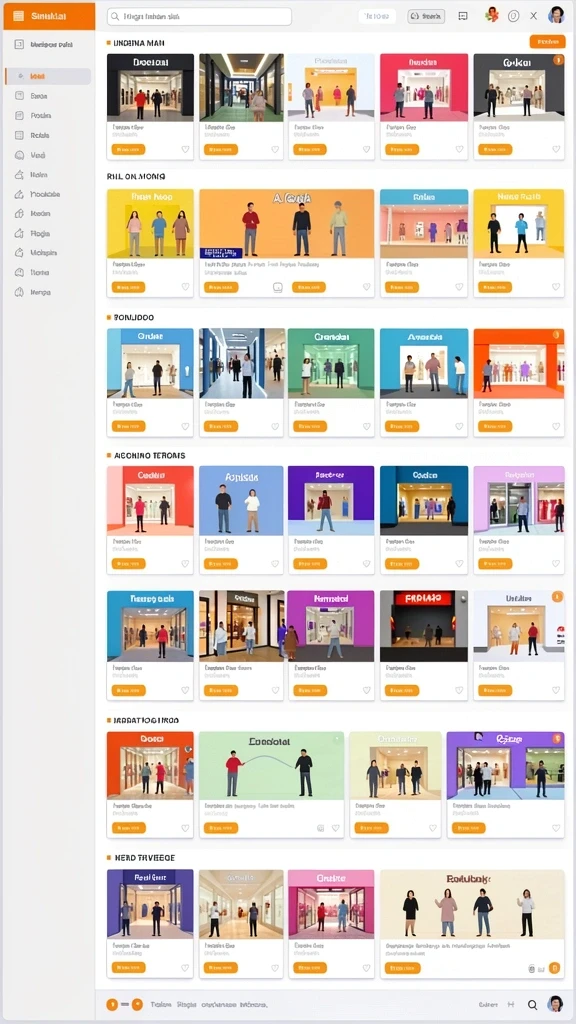Click the circular help icon in header

[x=514, y=16]
